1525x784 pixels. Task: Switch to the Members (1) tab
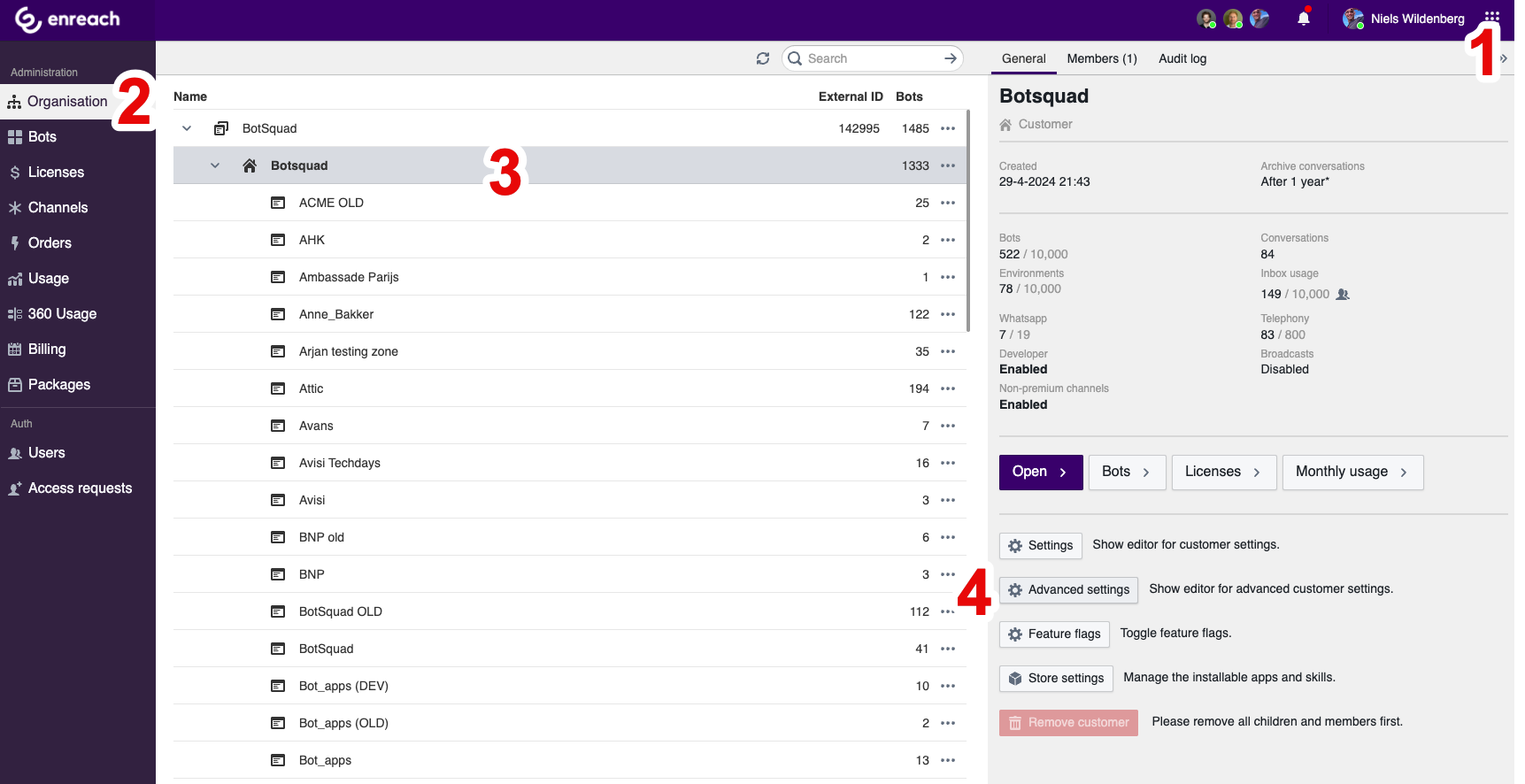1101,58
